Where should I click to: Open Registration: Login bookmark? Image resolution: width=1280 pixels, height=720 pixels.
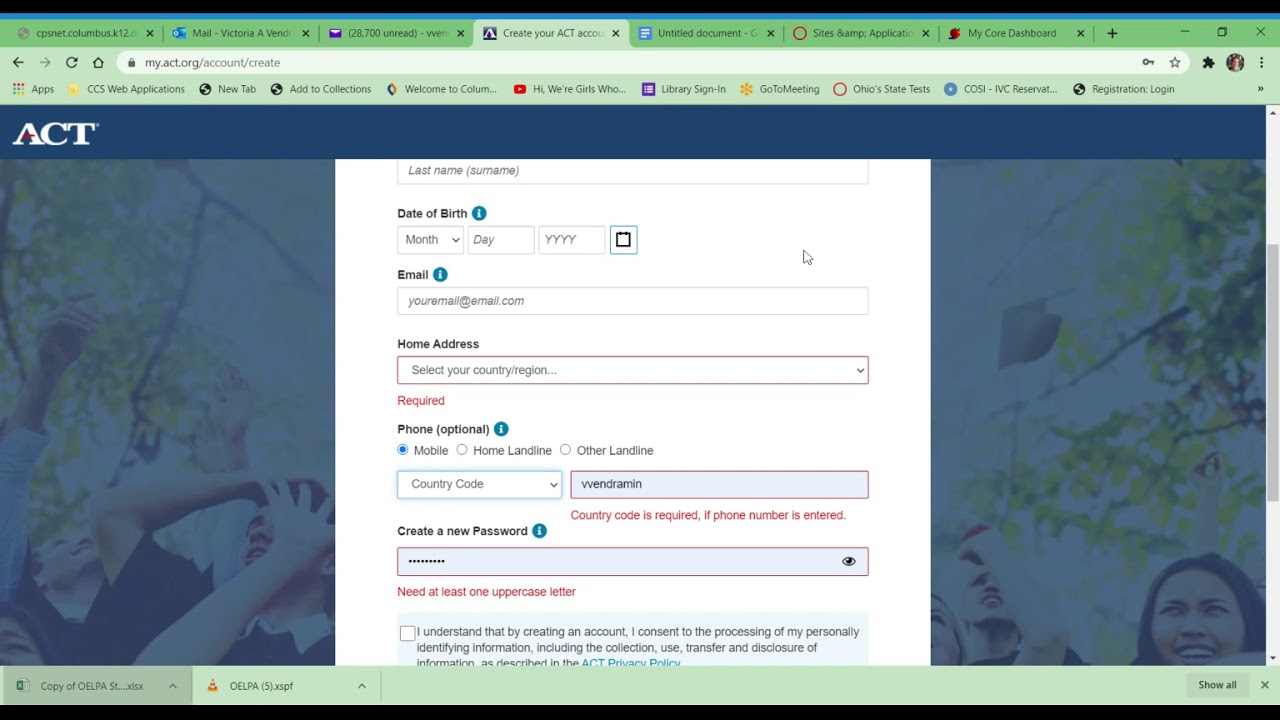click(x=1124, y=89)
